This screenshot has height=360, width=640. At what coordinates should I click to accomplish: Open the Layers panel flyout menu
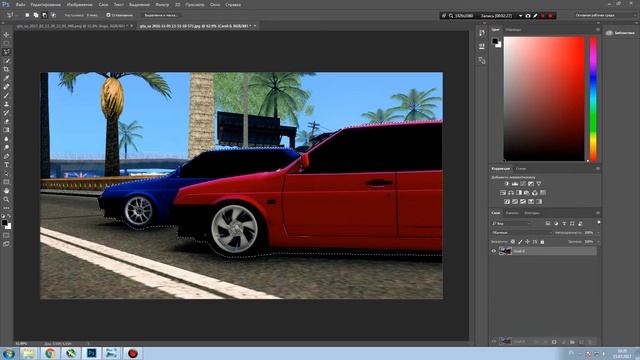[598, 213]
